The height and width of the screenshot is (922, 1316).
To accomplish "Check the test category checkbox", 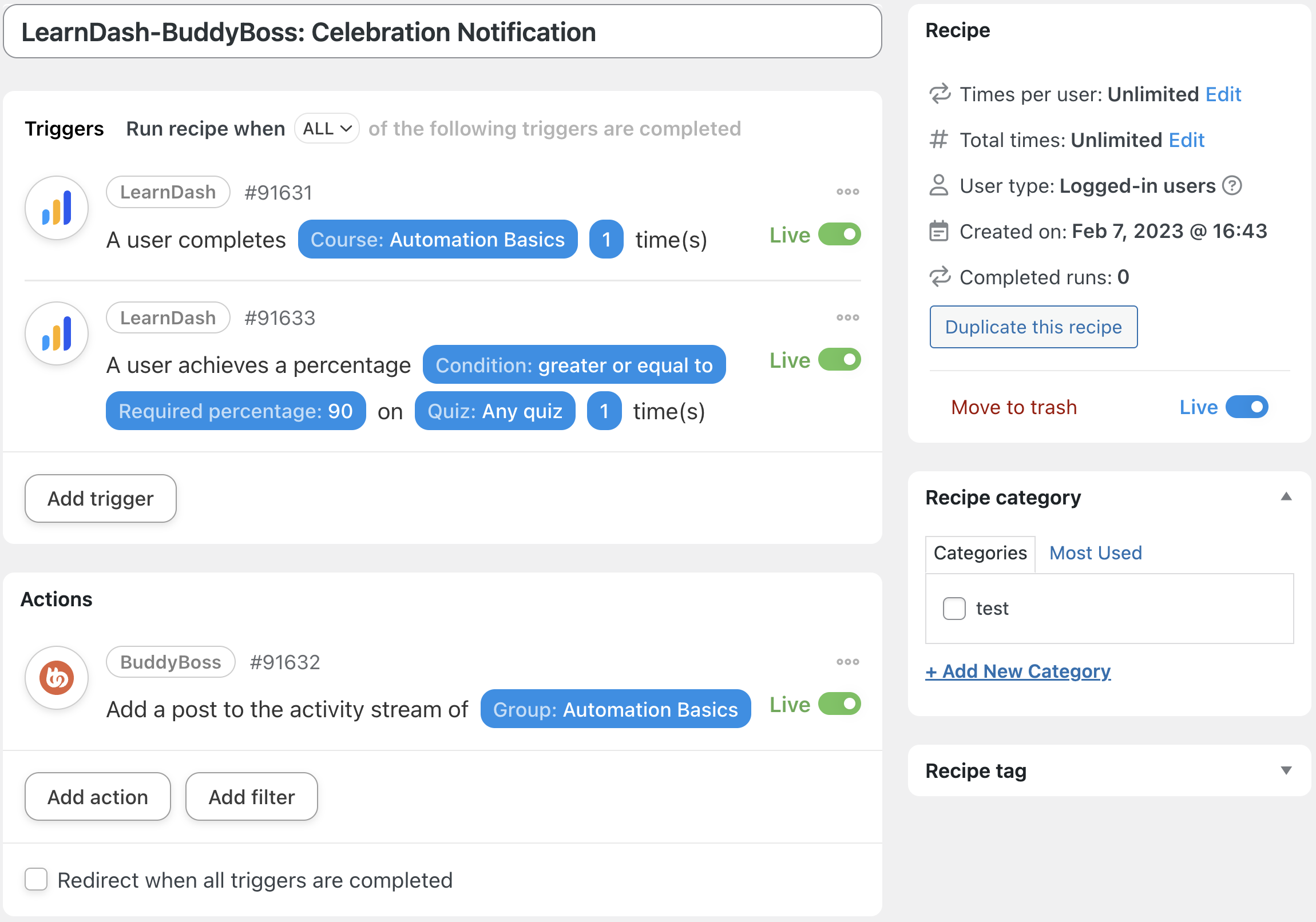I will click(x=954, y=609).
